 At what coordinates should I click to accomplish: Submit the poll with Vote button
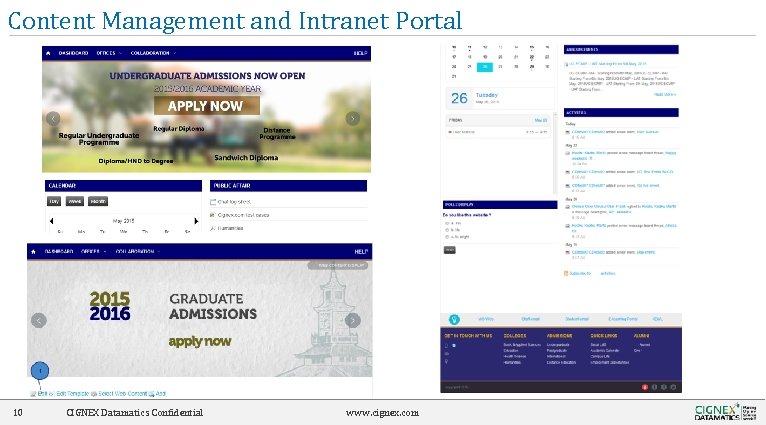tap(449, 250)
